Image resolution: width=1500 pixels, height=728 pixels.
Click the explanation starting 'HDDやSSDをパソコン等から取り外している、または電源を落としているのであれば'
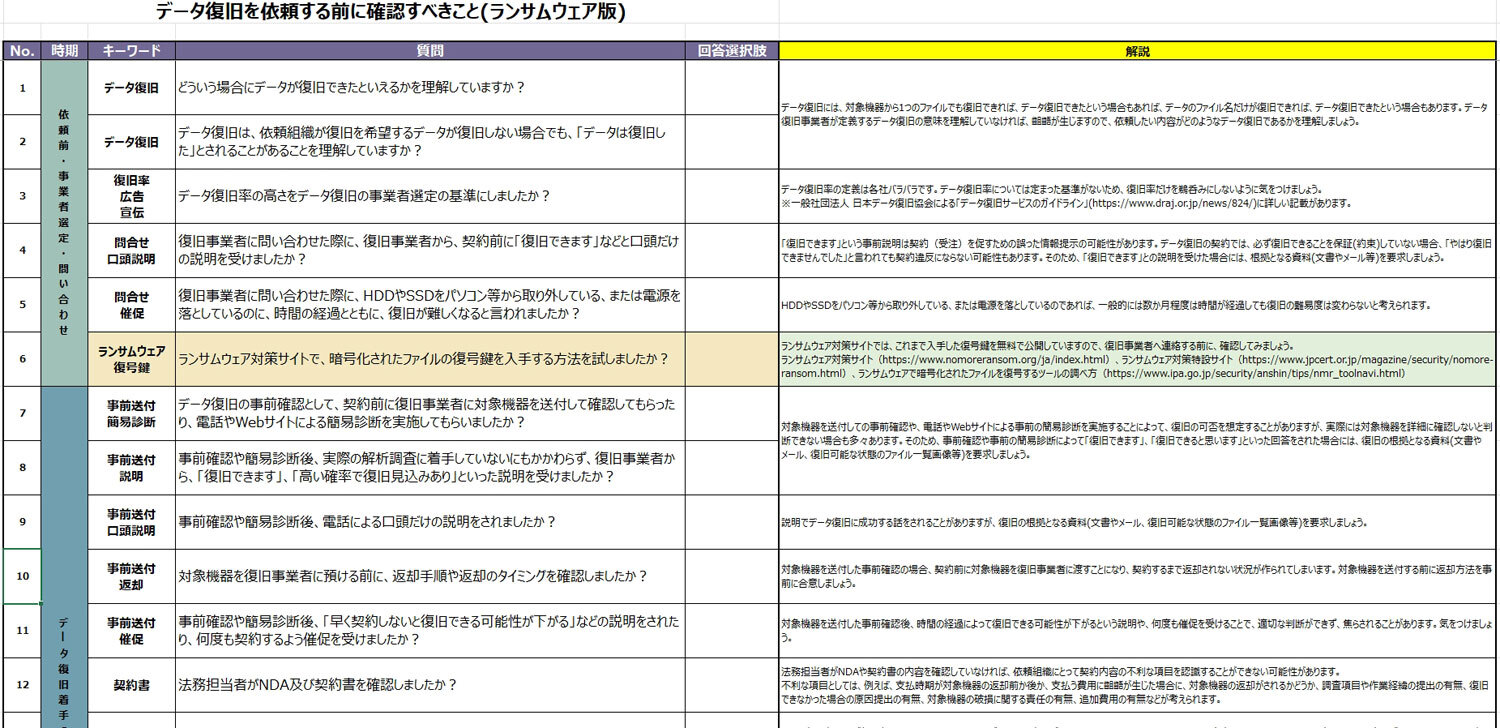click(1139, 305)
